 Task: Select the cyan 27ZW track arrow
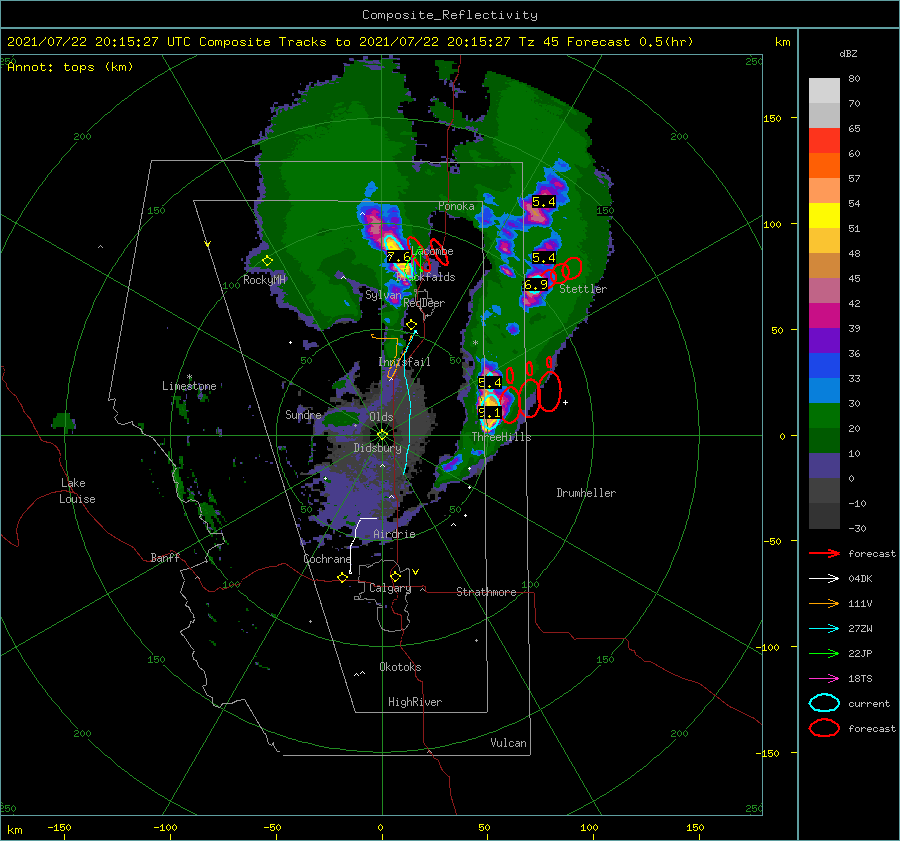coord(824,629)
